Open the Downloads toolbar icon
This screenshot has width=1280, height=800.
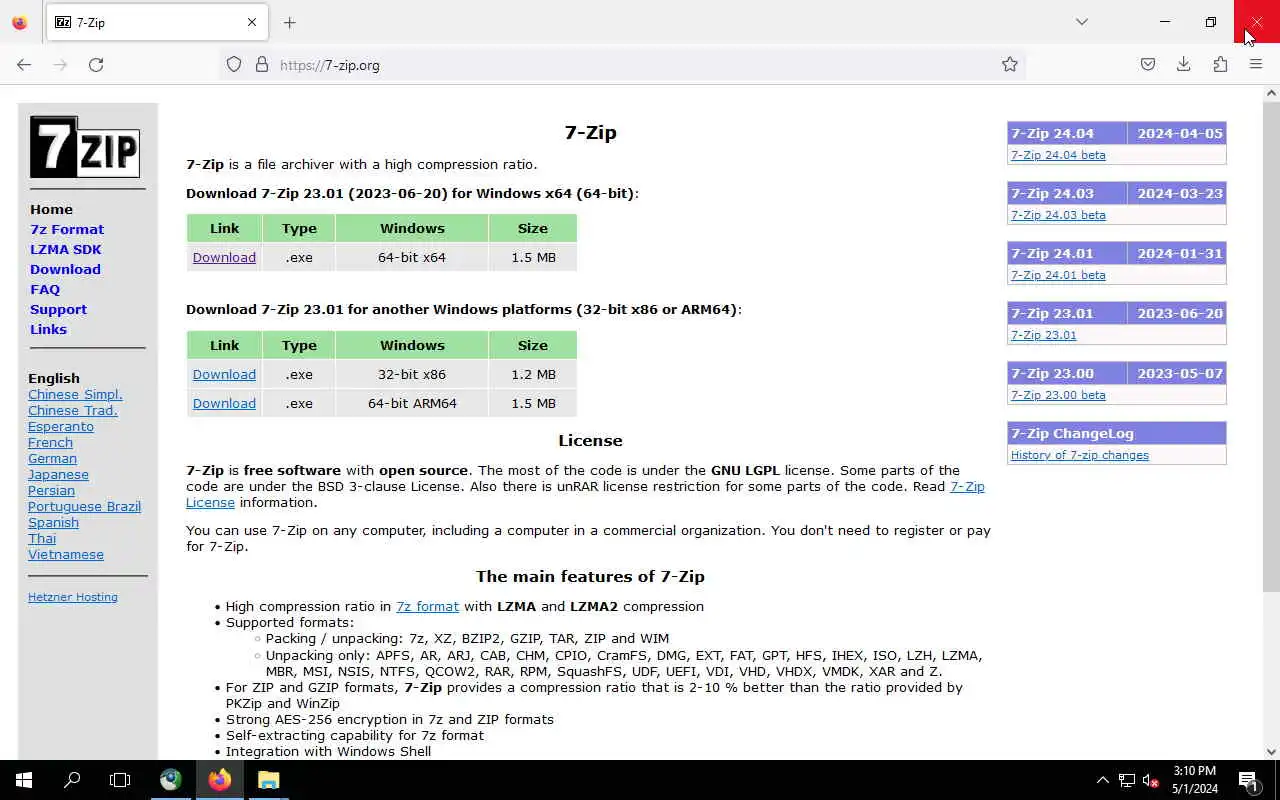click(1184, 65)
